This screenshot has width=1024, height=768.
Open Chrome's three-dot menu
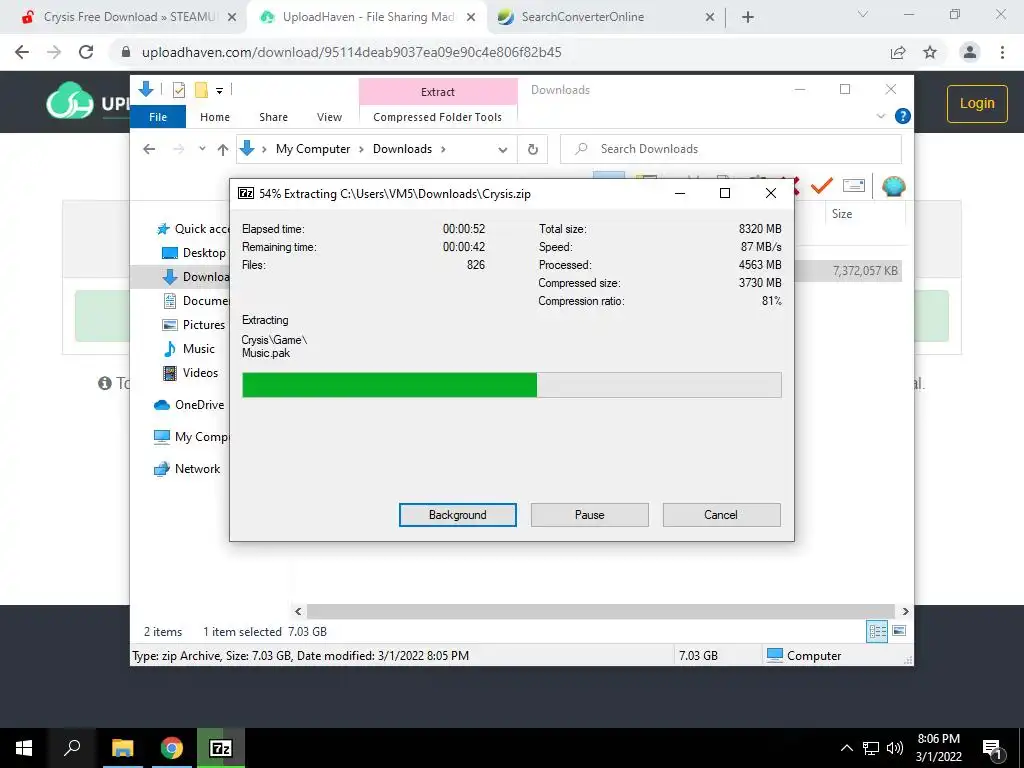pyautogui.click(x=1002, y=52)
